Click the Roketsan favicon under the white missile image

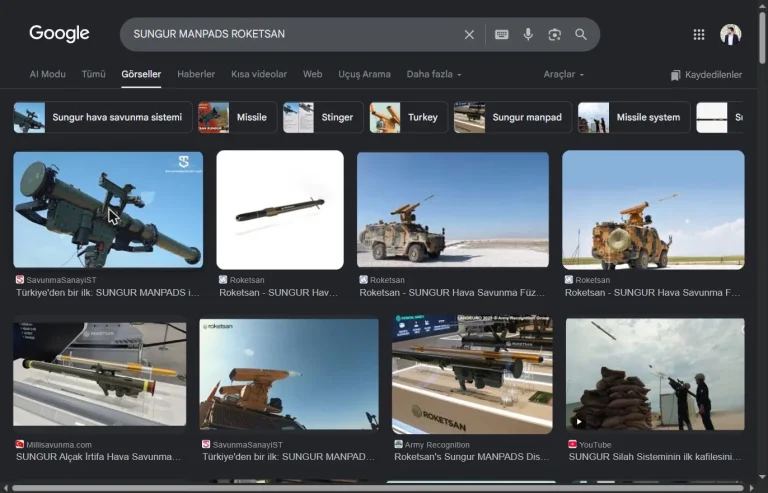223,280
